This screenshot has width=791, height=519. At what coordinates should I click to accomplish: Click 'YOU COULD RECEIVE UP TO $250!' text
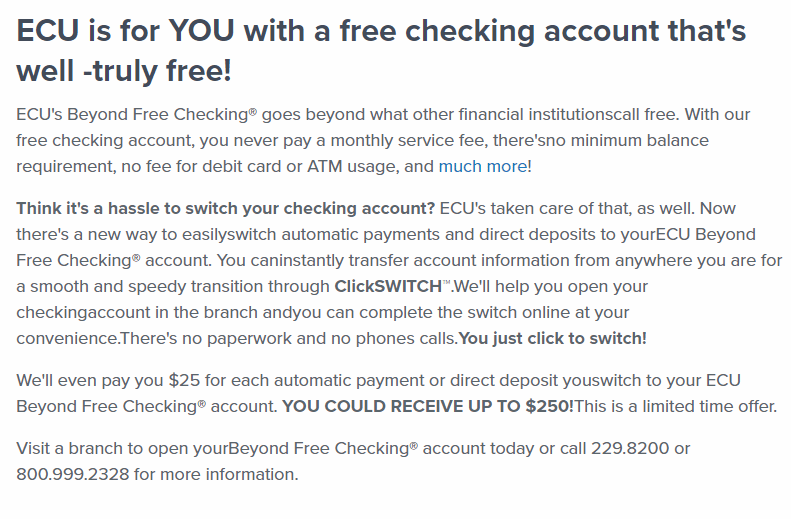[428, 406]
